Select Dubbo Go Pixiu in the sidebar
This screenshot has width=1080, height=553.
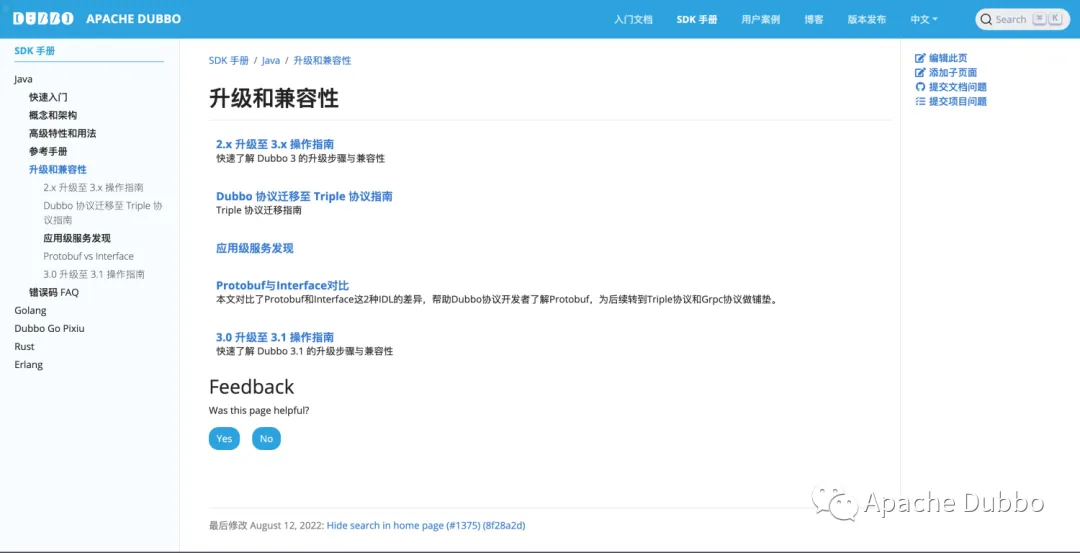point(50,328)
